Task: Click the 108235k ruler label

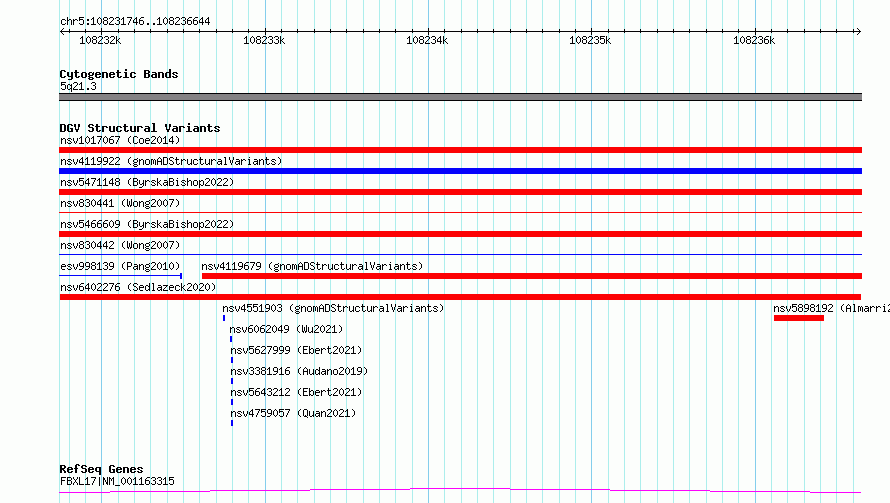Action: pyautogui.click(x=590, y=40)
